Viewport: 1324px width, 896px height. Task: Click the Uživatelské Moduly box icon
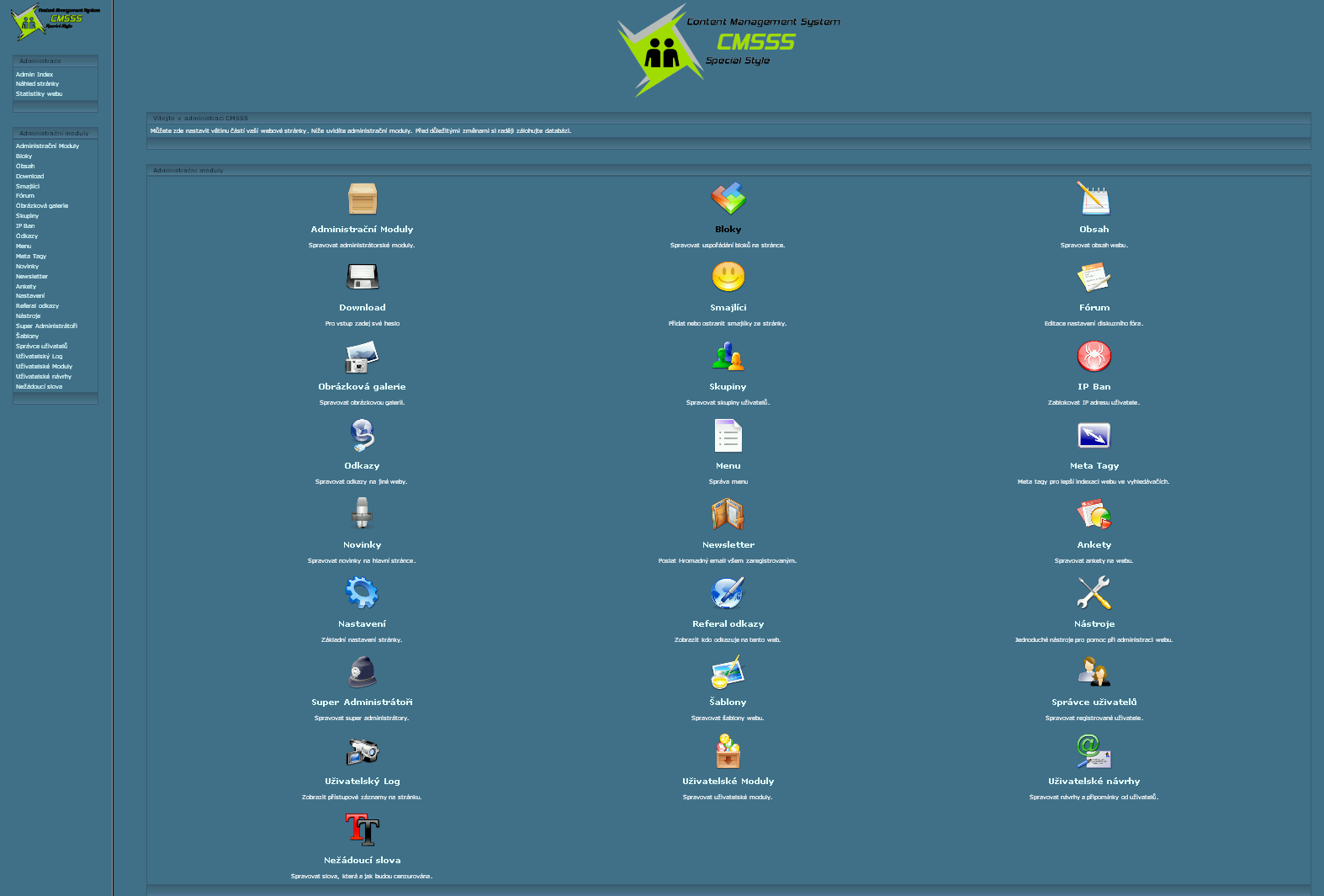coord(728,750)
